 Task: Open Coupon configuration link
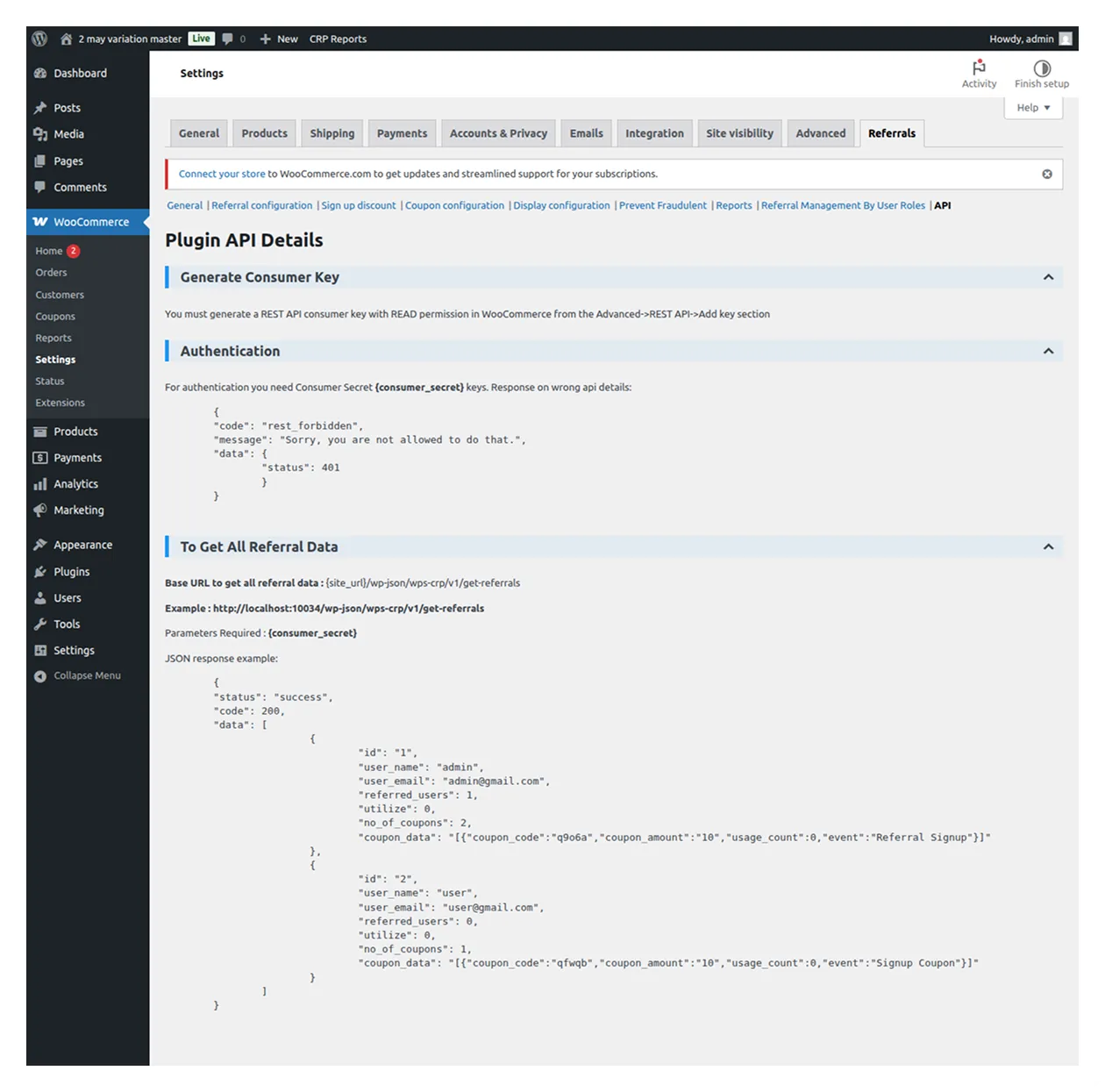(x=454, y=205)
